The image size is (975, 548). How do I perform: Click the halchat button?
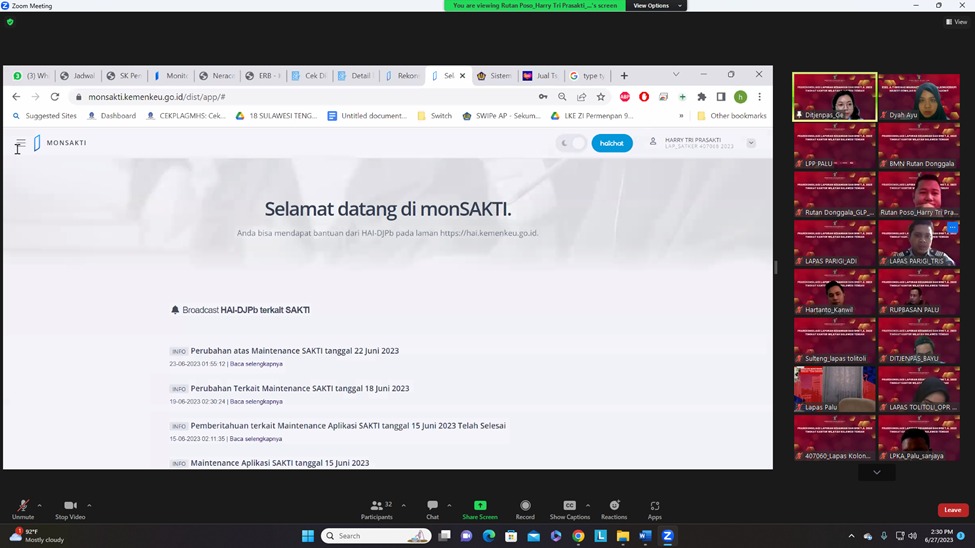point(612,143)
